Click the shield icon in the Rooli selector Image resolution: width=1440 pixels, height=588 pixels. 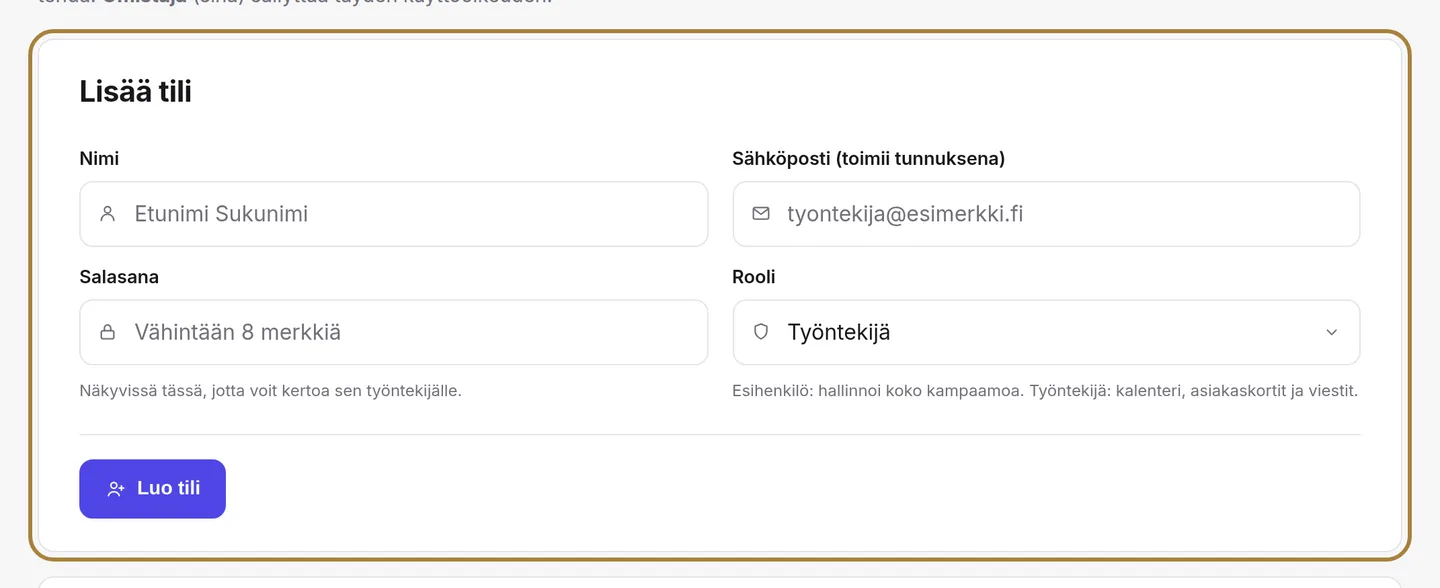[761, 332]
